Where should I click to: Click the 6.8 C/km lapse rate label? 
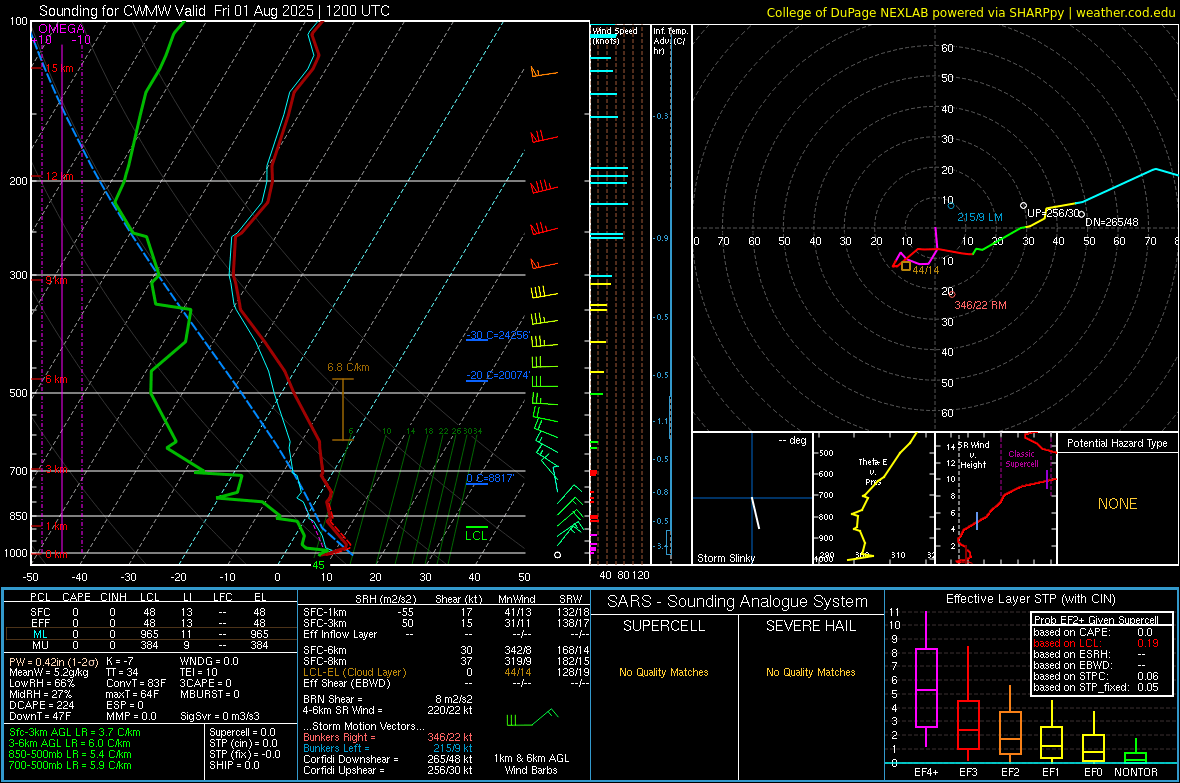coord(348,367)
